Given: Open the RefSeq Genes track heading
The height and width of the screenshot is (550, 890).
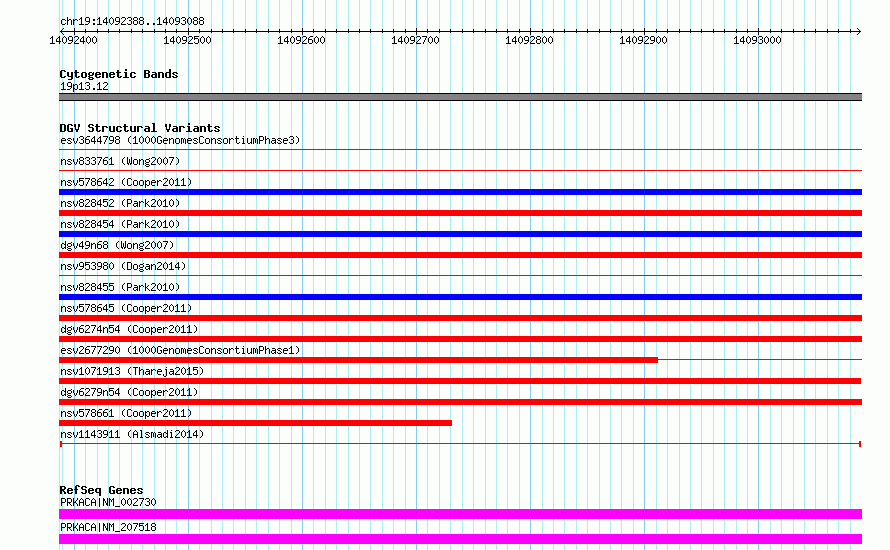Looking at the screenshot, I should [x=102, y=490].
